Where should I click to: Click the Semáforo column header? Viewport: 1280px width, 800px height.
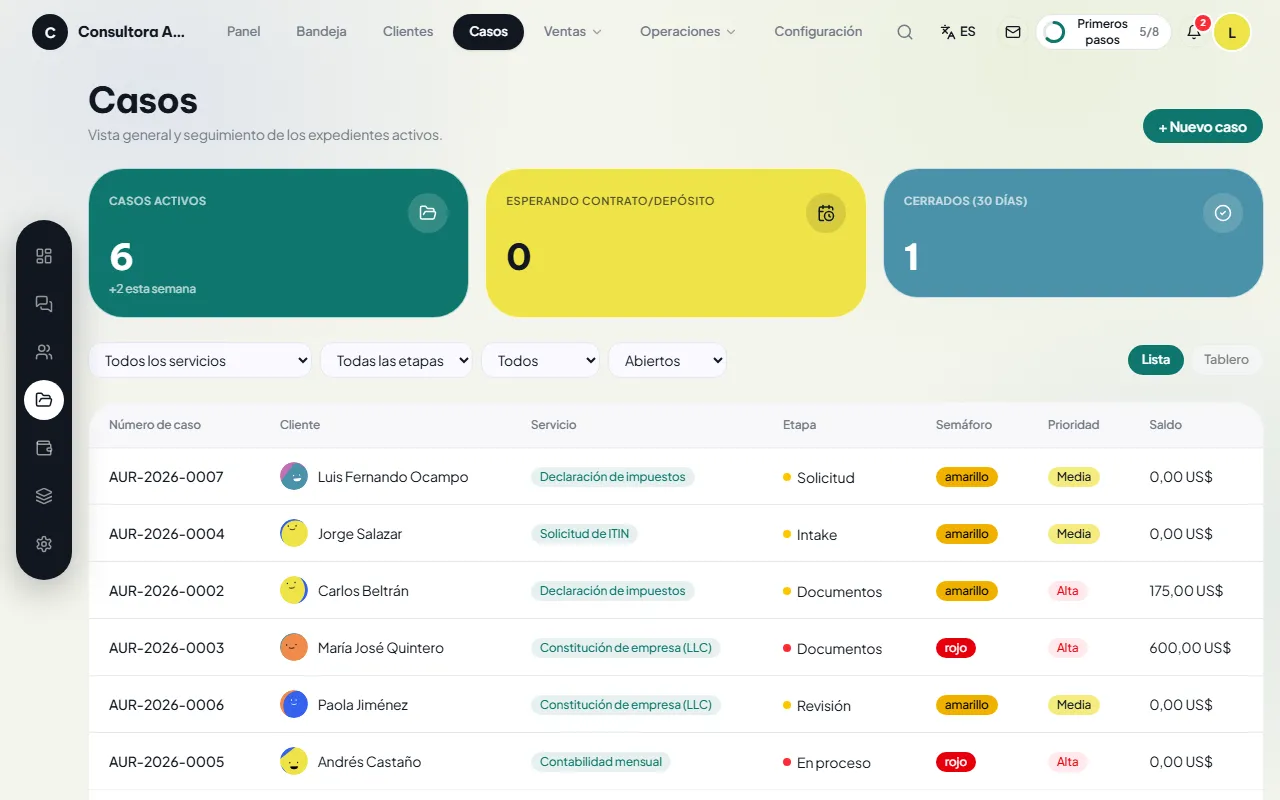coord(964,425)
